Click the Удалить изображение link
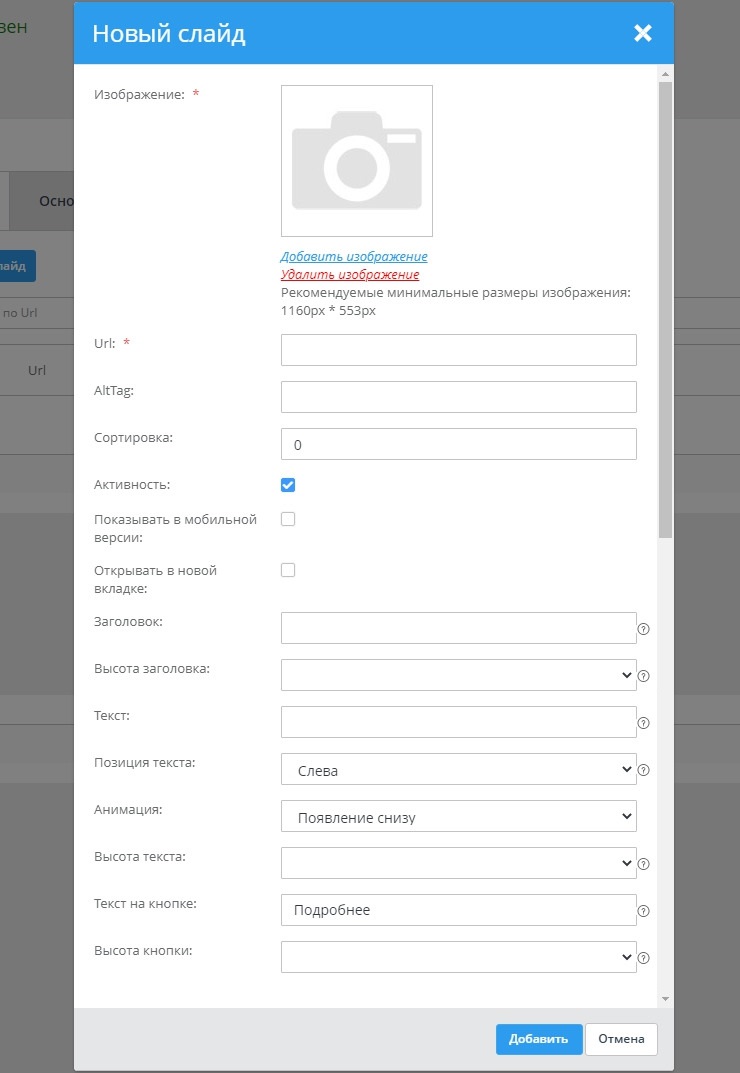Screen dimensions: 740x1073 (350, 274)
